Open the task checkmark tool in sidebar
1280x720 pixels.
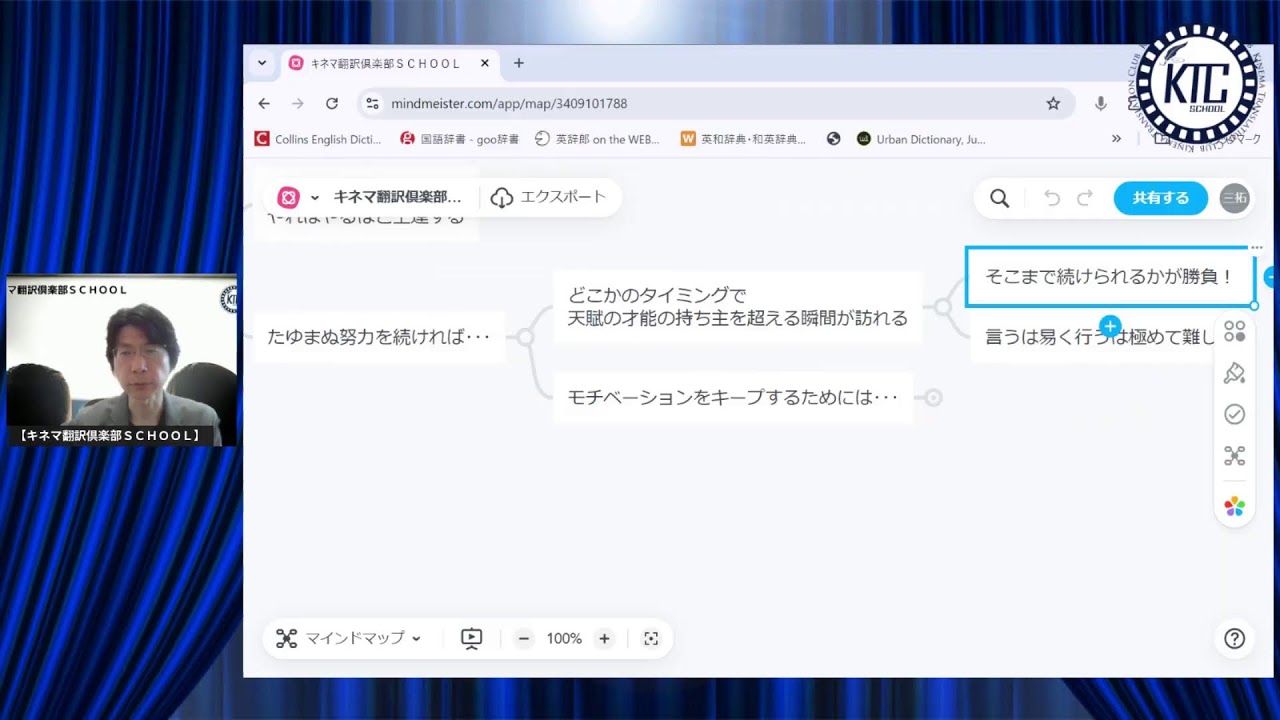tap(1234, 414)
